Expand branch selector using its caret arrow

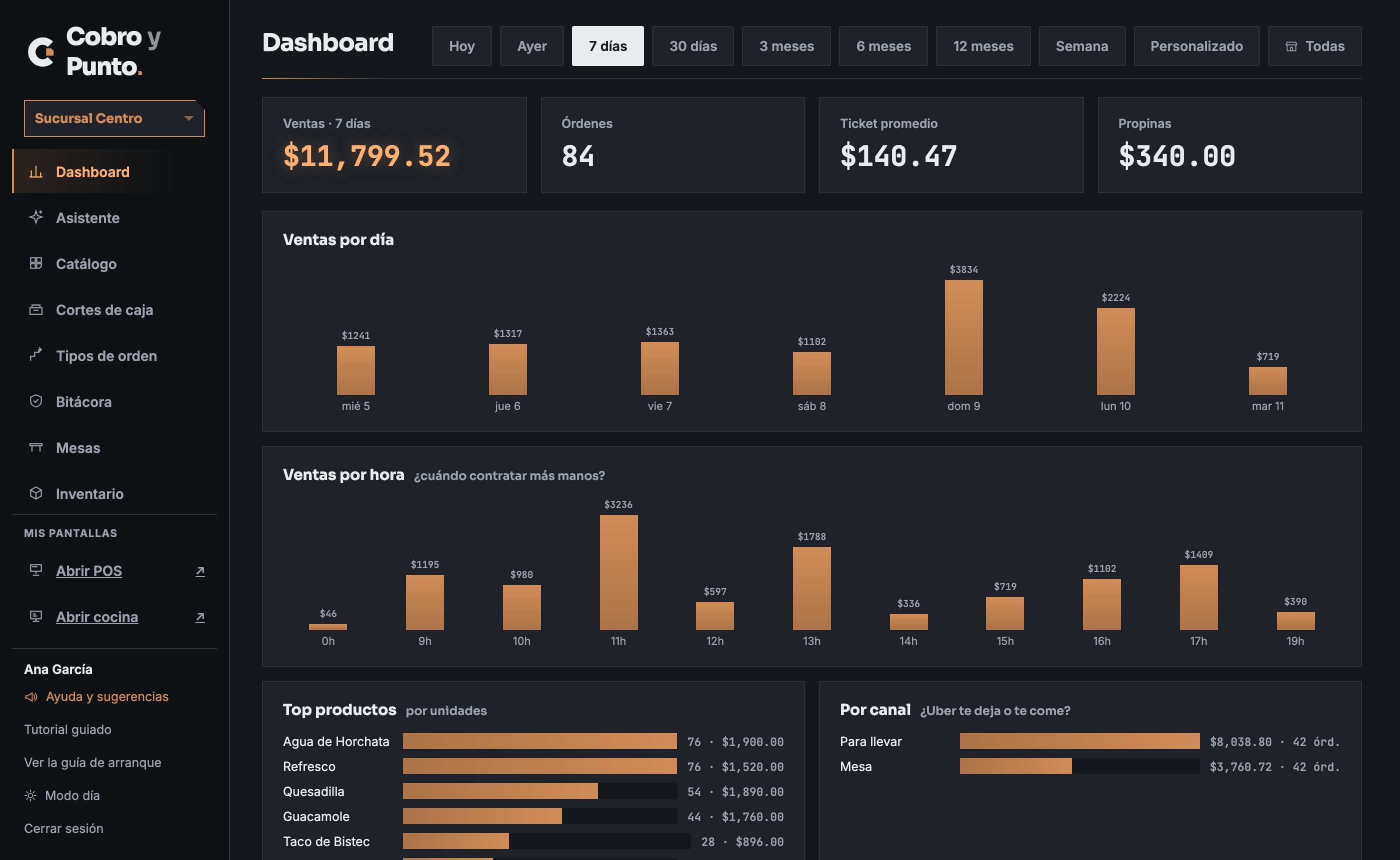tap(189, 118)
